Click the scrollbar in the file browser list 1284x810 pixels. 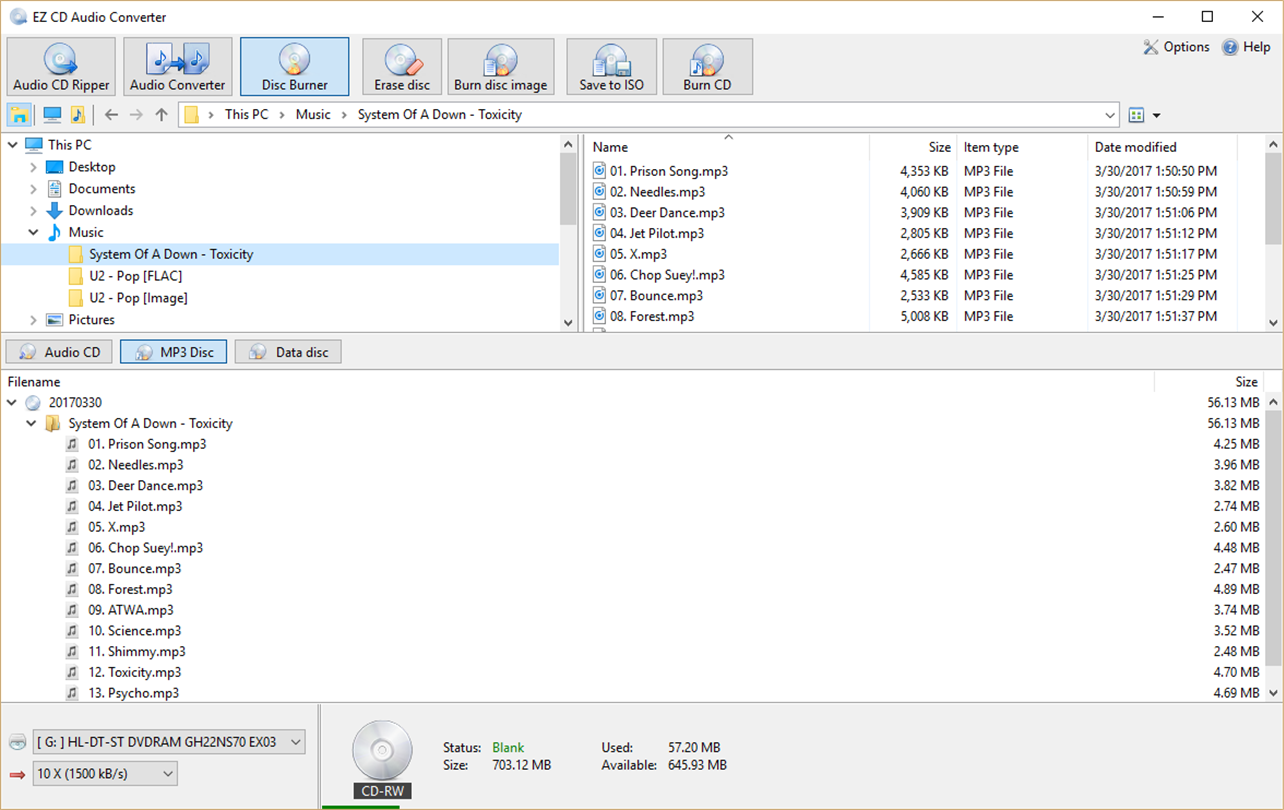point(1273,198)
